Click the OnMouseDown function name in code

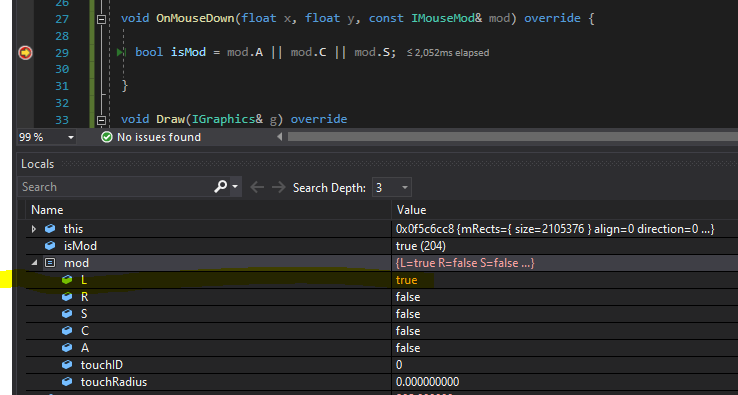click(x=196, y=18)
